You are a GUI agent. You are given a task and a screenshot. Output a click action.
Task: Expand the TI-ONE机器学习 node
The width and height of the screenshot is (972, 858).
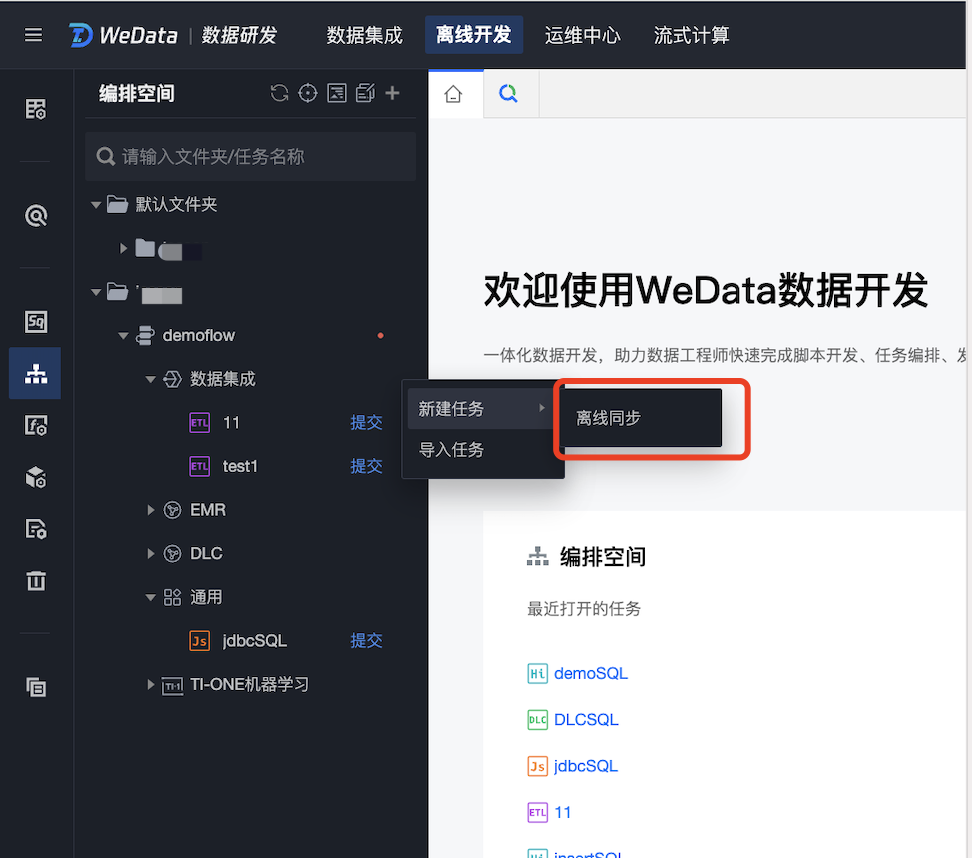(151, 684)
